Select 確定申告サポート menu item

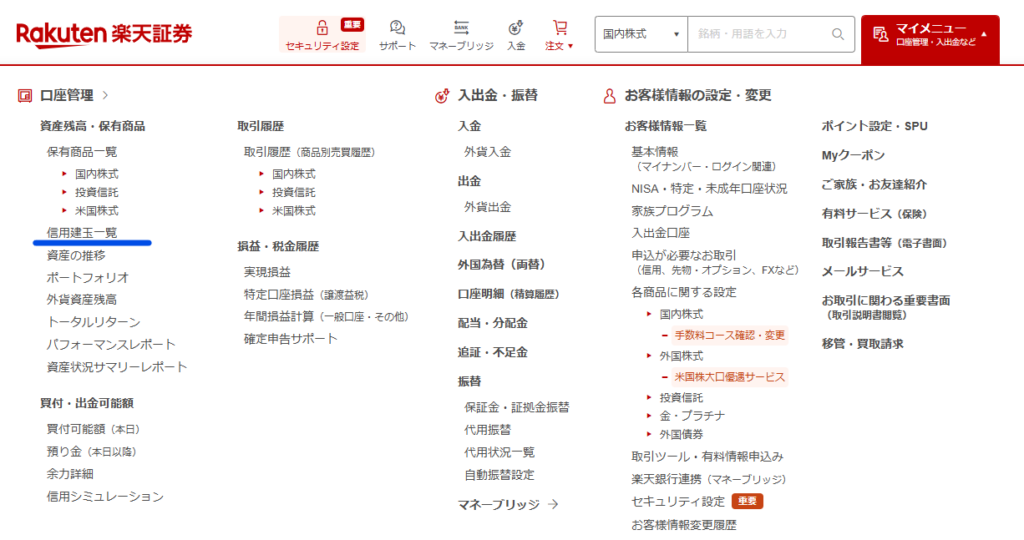(290, 339)
